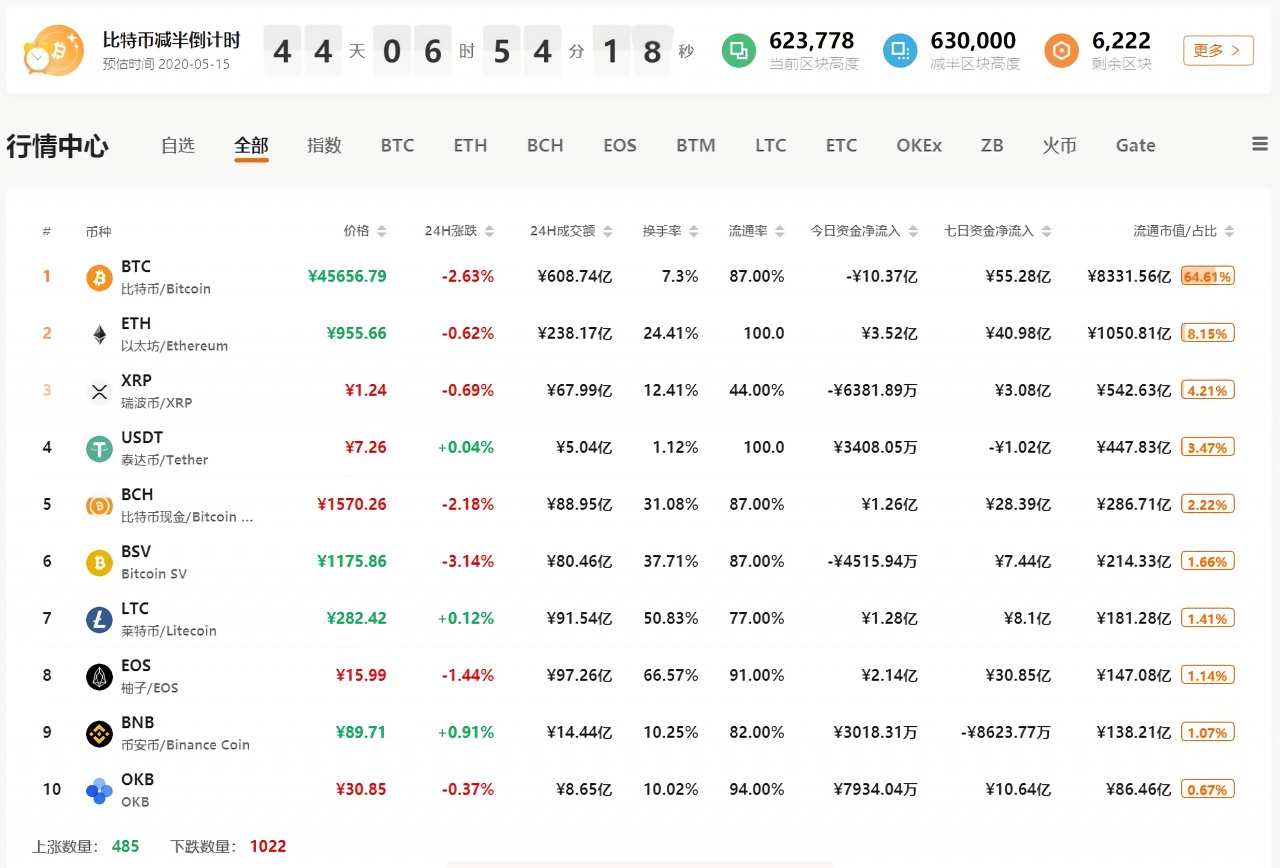Click the falling count 1022
The width and height of the screenshot is (1280, 868).
[x=268, y=846]
